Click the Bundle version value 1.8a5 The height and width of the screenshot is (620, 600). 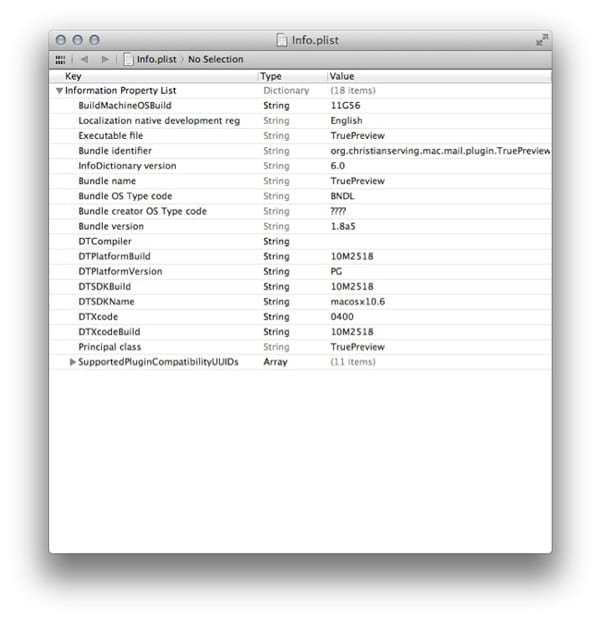click(x=345, y=226)
